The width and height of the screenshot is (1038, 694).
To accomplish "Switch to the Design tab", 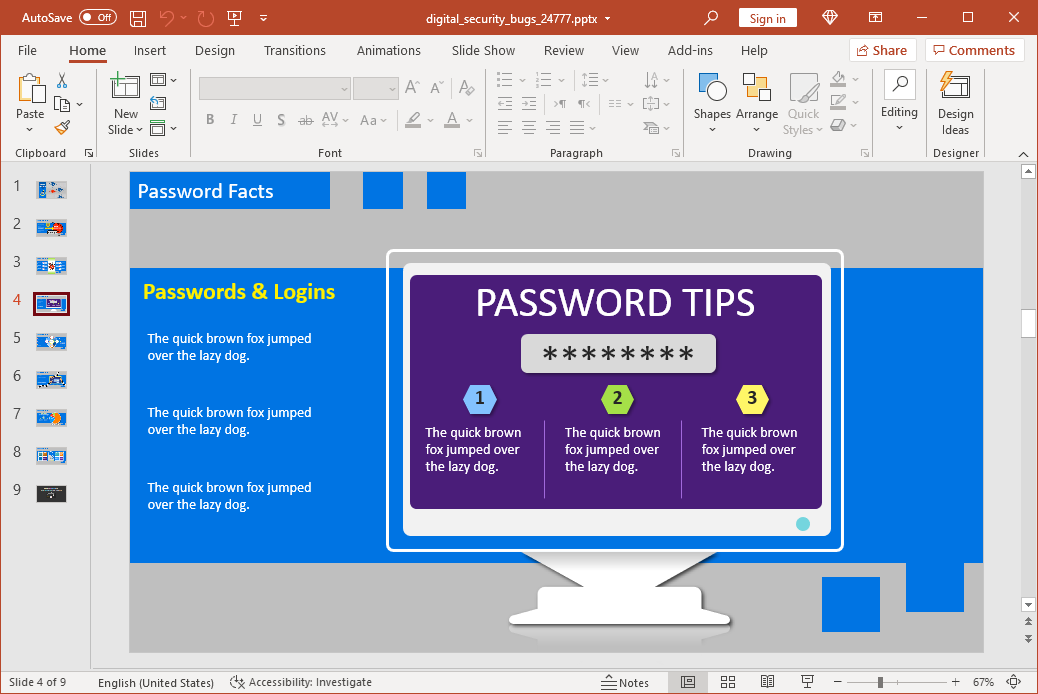I will pos(214,50).
